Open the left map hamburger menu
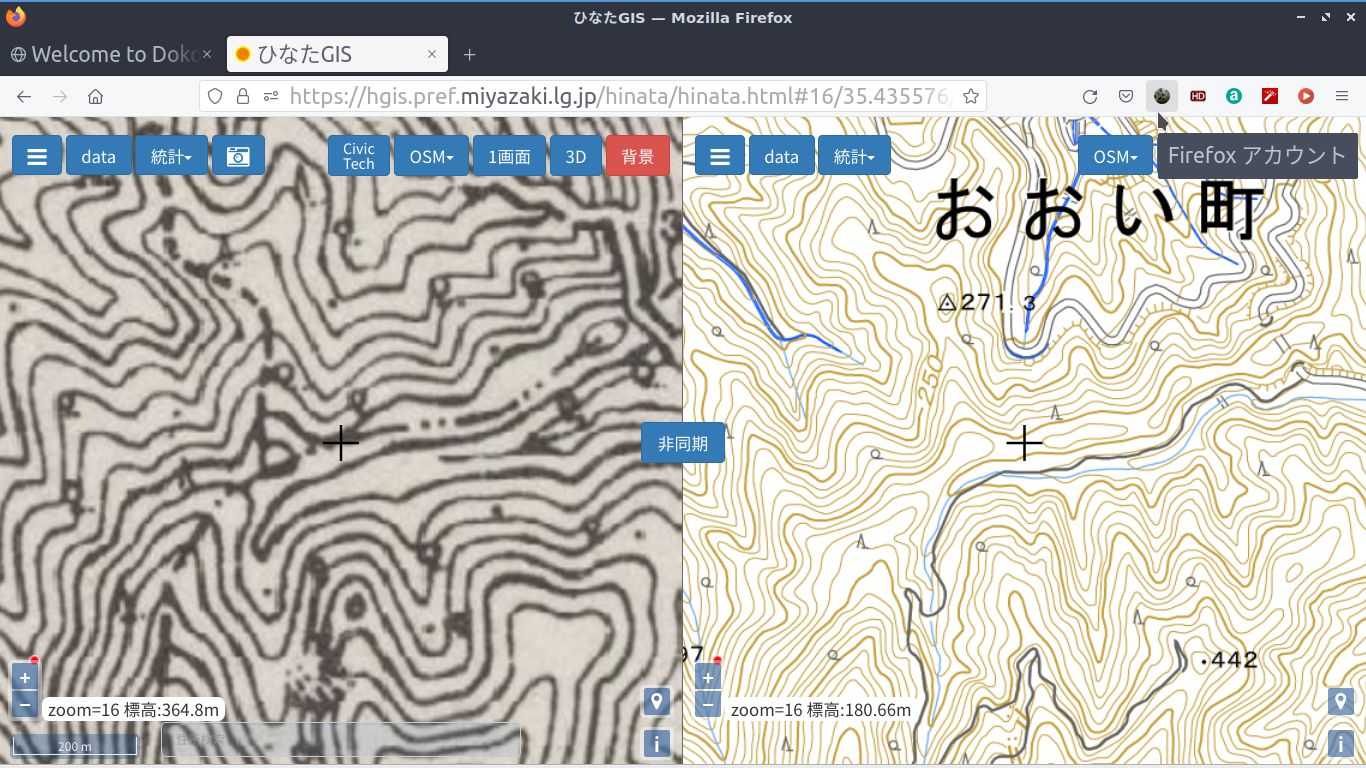Image resolution: width=1366 pixels, height=768 pixels. point(37,156)
